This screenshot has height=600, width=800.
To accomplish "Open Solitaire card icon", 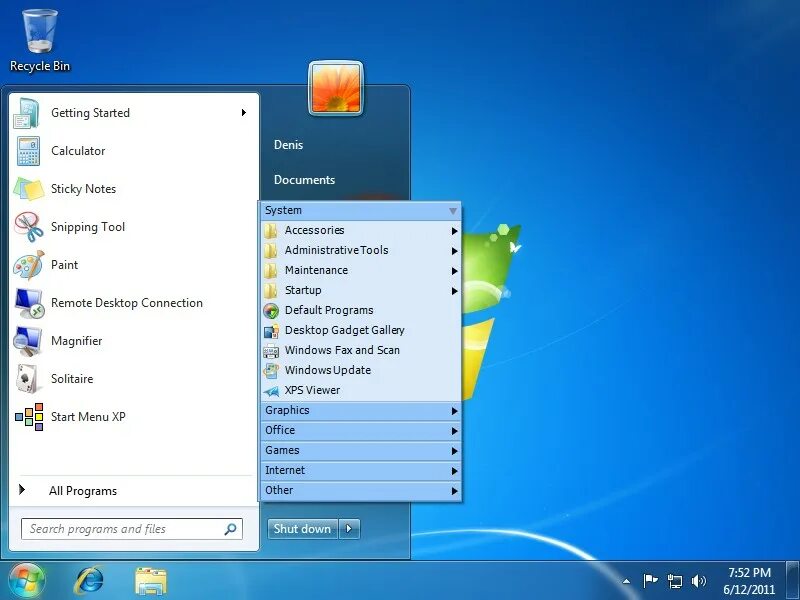I will [x=28, y=379].
